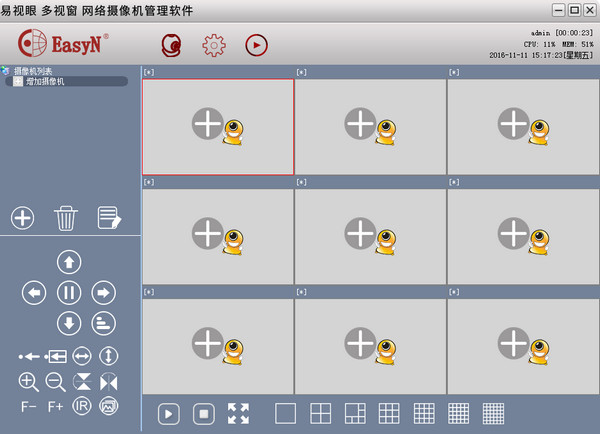Viewport: 600px width, 434px height.
Task: Pan camera right with the right arrow
Action: [102, 292]
